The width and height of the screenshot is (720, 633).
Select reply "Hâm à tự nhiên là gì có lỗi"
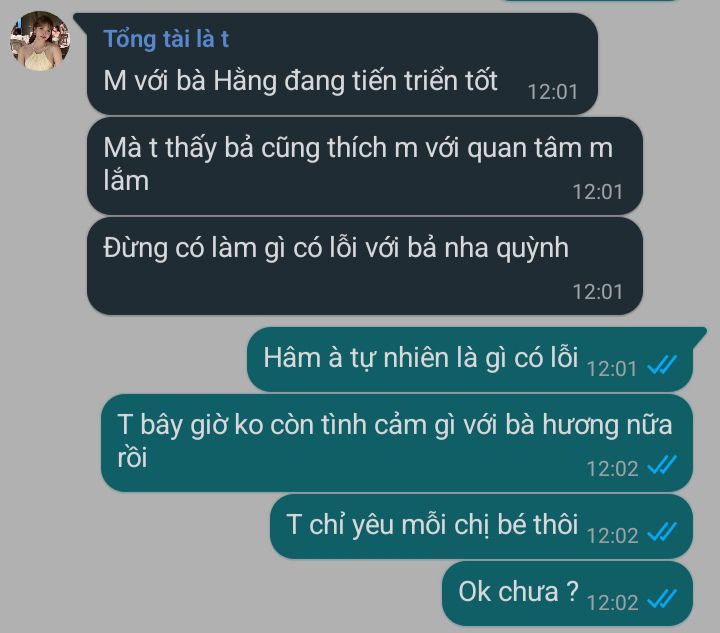tap(470, 359)
